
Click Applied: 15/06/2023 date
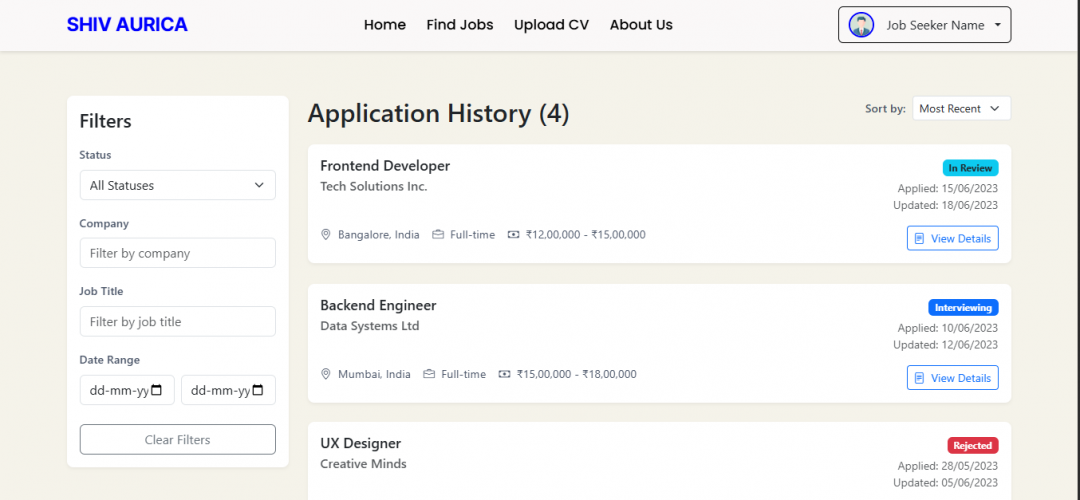pos(948,188)
